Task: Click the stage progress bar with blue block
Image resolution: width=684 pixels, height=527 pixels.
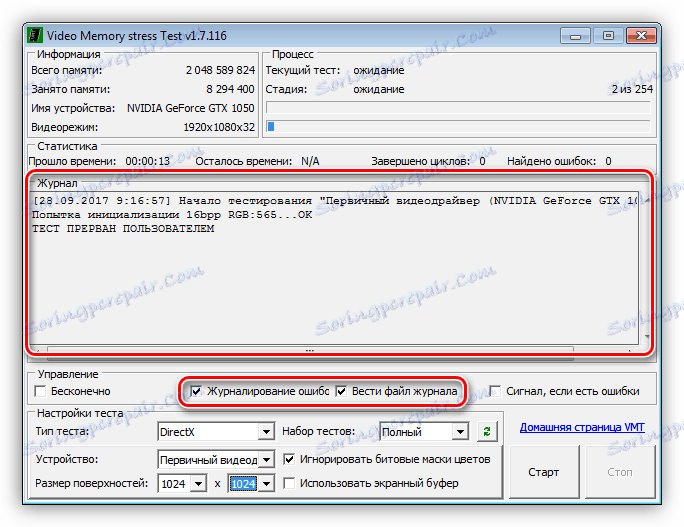Action: (x=458, y=127)
